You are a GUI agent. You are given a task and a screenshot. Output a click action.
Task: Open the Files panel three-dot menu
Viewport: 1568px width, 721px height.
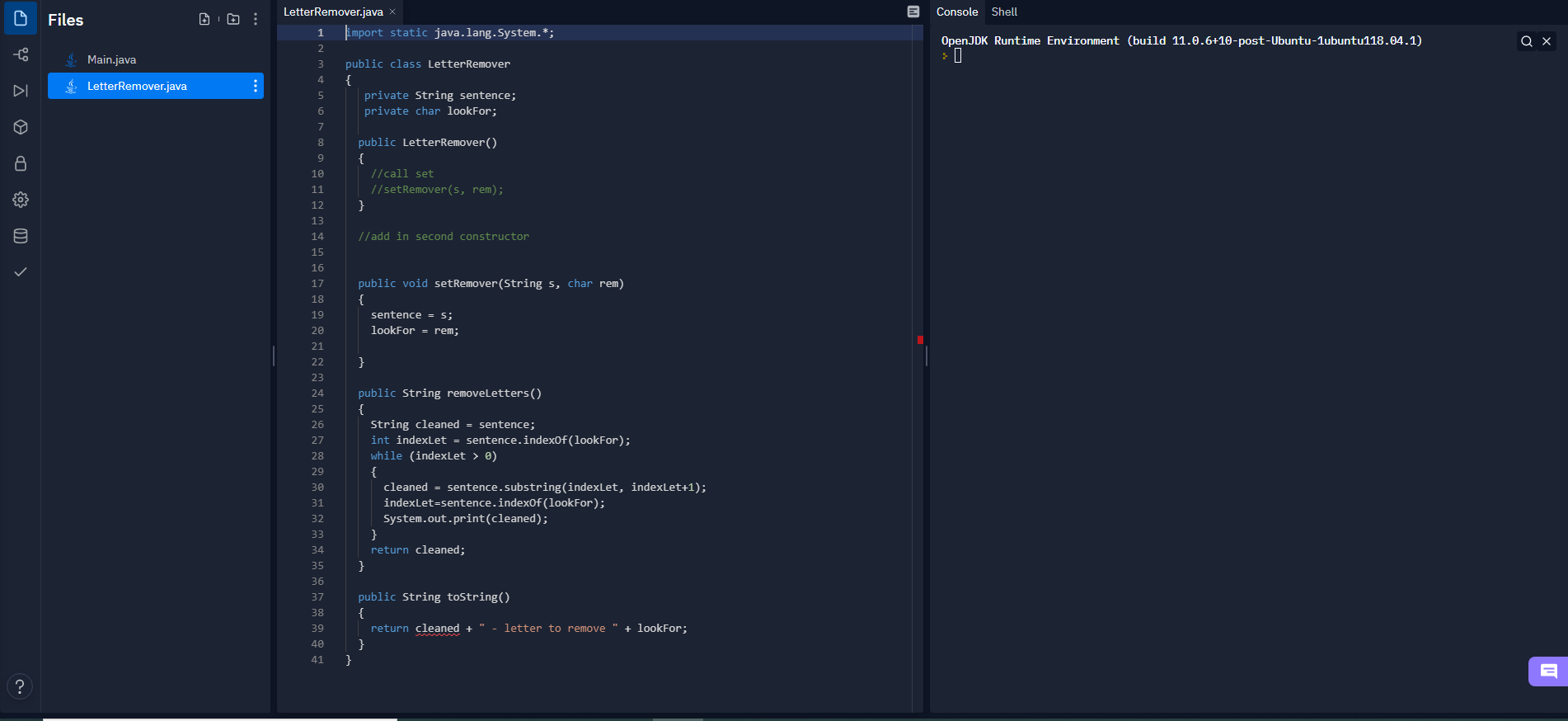tap(256, 19)
